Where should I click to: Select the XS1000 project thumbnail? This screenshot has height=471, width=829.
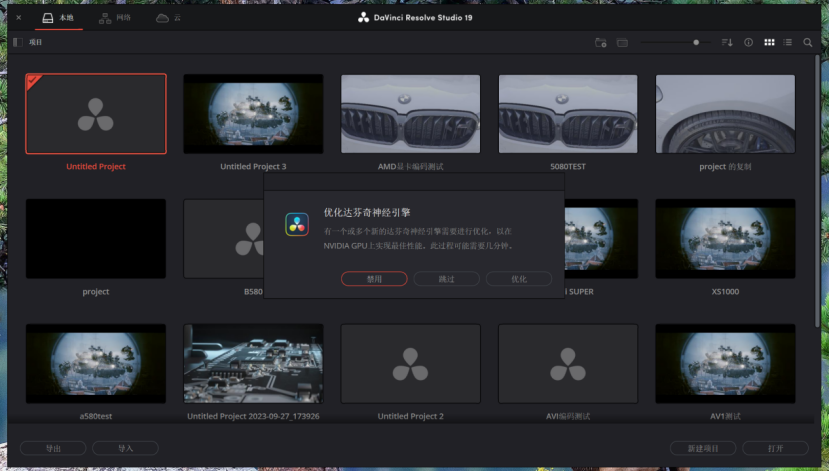click(x=725, y=238)
